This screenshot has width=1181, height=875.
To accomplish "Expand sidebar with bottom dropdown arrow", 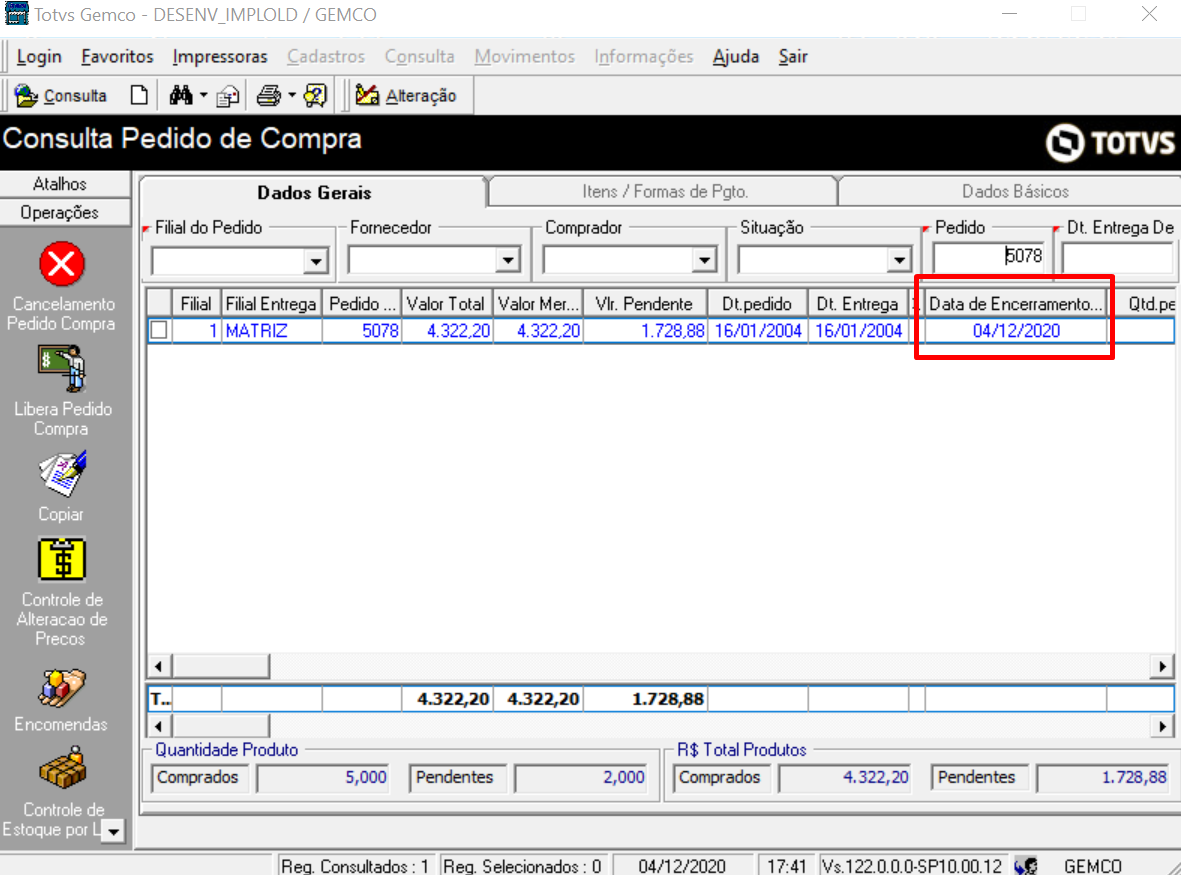I will coord(113,832).
